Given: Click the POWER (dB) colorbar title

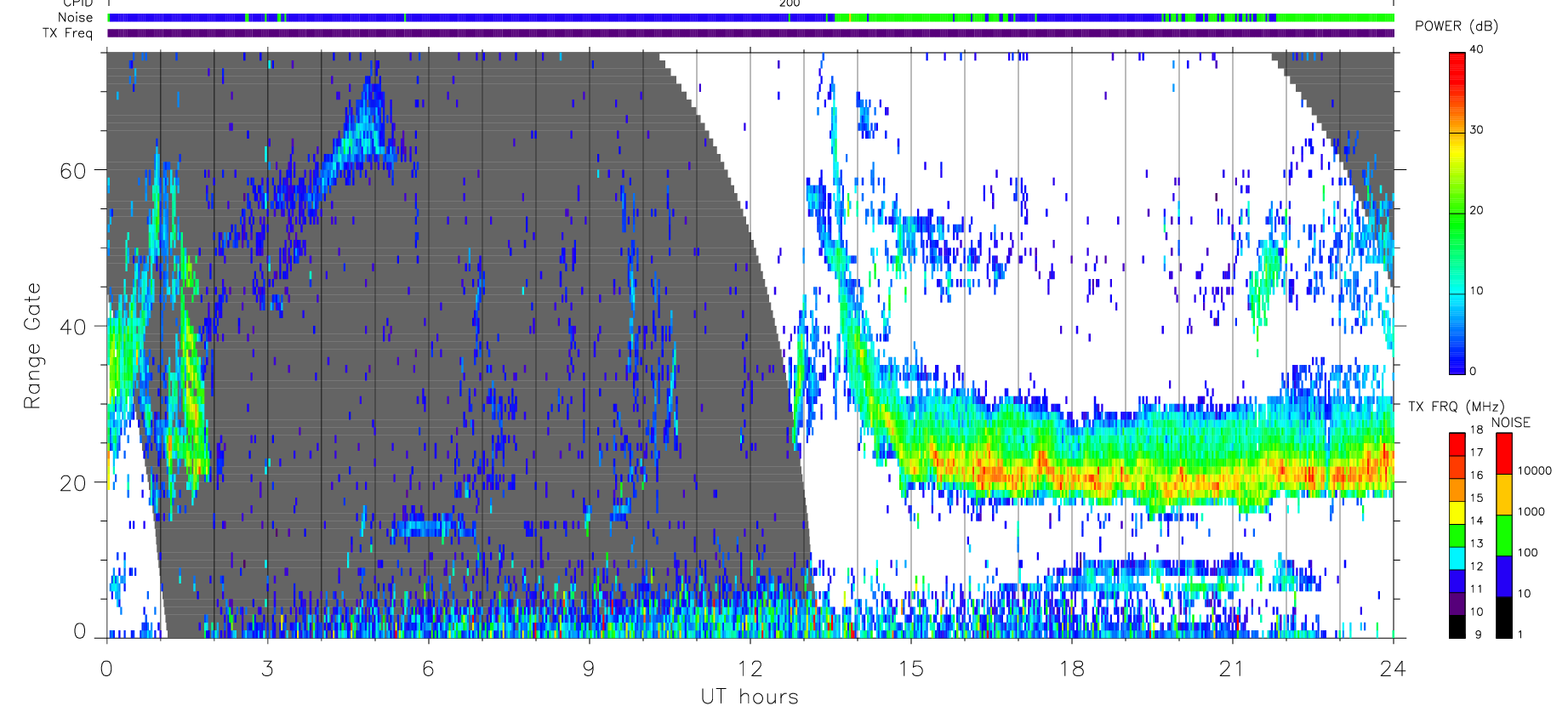Looking at the screenshot, I should pos(1456,26).
